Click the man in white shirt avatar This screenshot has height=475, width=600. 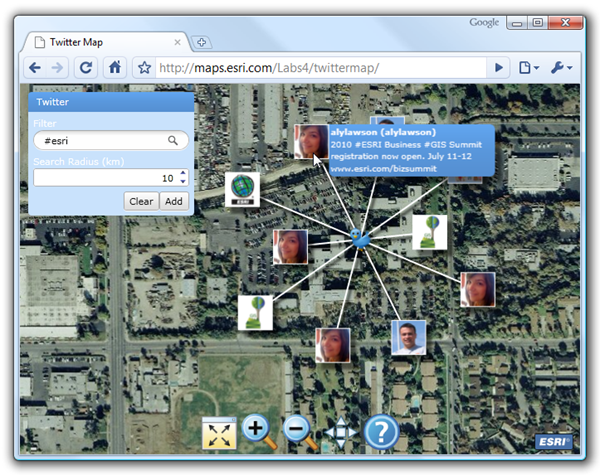click(409, 338)
